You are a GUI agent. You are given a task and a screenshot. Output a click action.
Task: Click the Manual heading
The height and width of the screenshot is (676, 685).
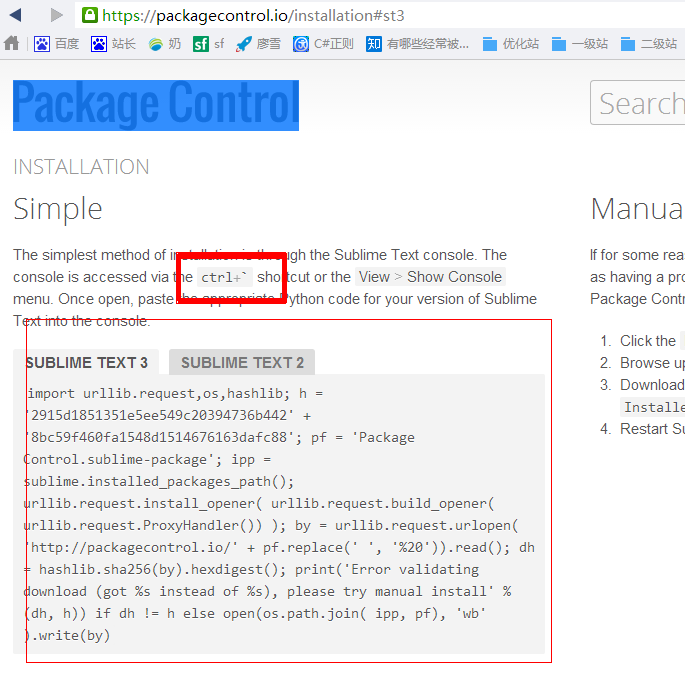pos(637,209)
